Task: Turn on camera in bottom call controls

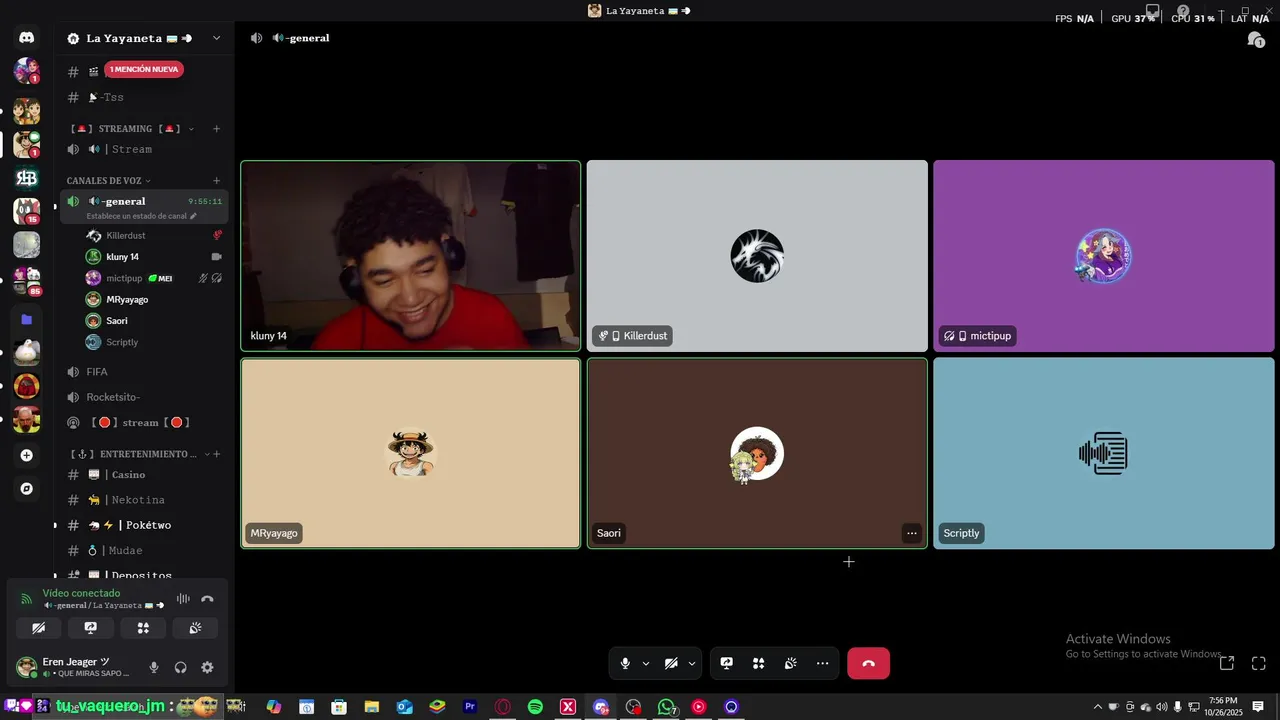Action: (x=671, y=663)
